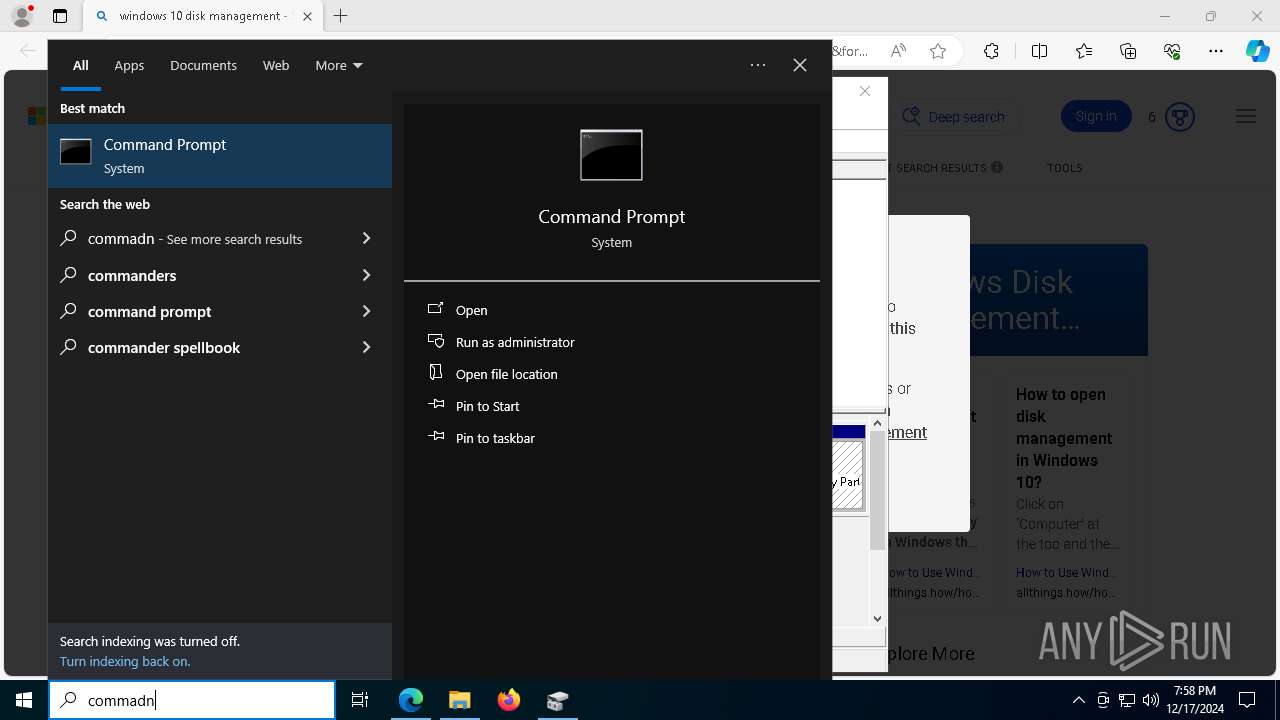The image size is (1280, 720).
Task: Click the Bing Sign in button
Action: pyautogui.click(x=1096, y=116)
